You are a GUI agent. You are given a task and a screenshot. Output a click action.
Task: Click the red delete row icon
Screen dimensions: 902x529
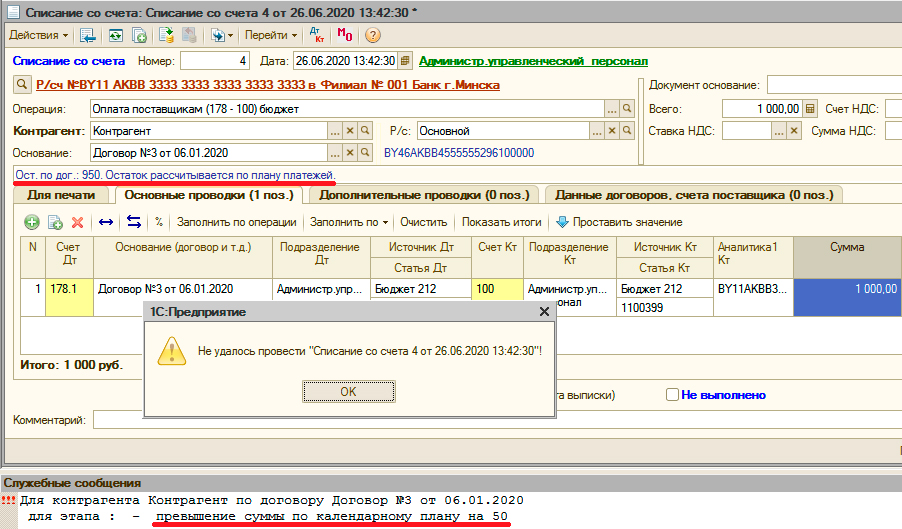[x=78, y=222]
